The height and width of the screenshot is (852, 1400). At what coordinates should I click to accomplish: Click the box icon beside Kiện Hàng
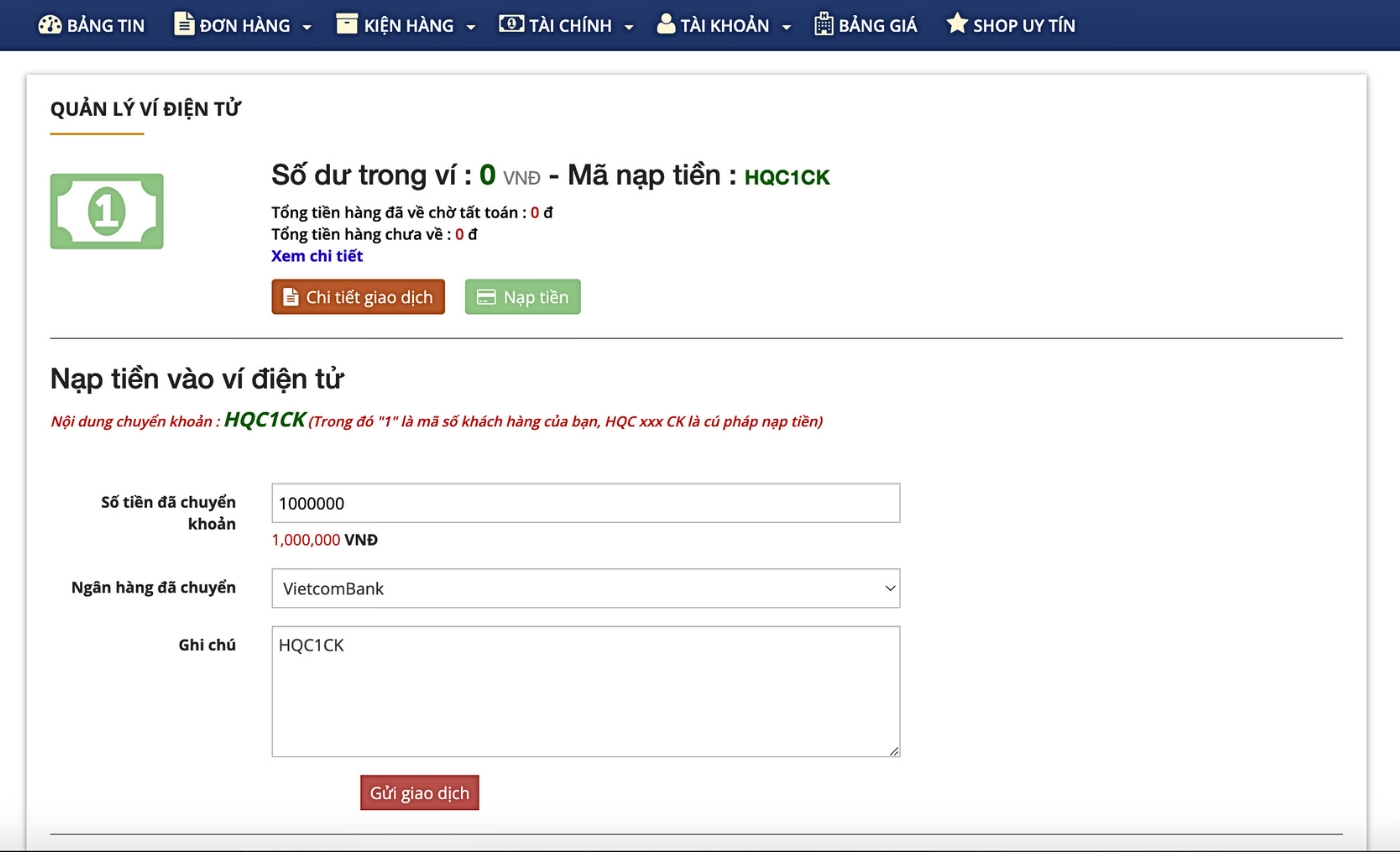click(347, 24)
